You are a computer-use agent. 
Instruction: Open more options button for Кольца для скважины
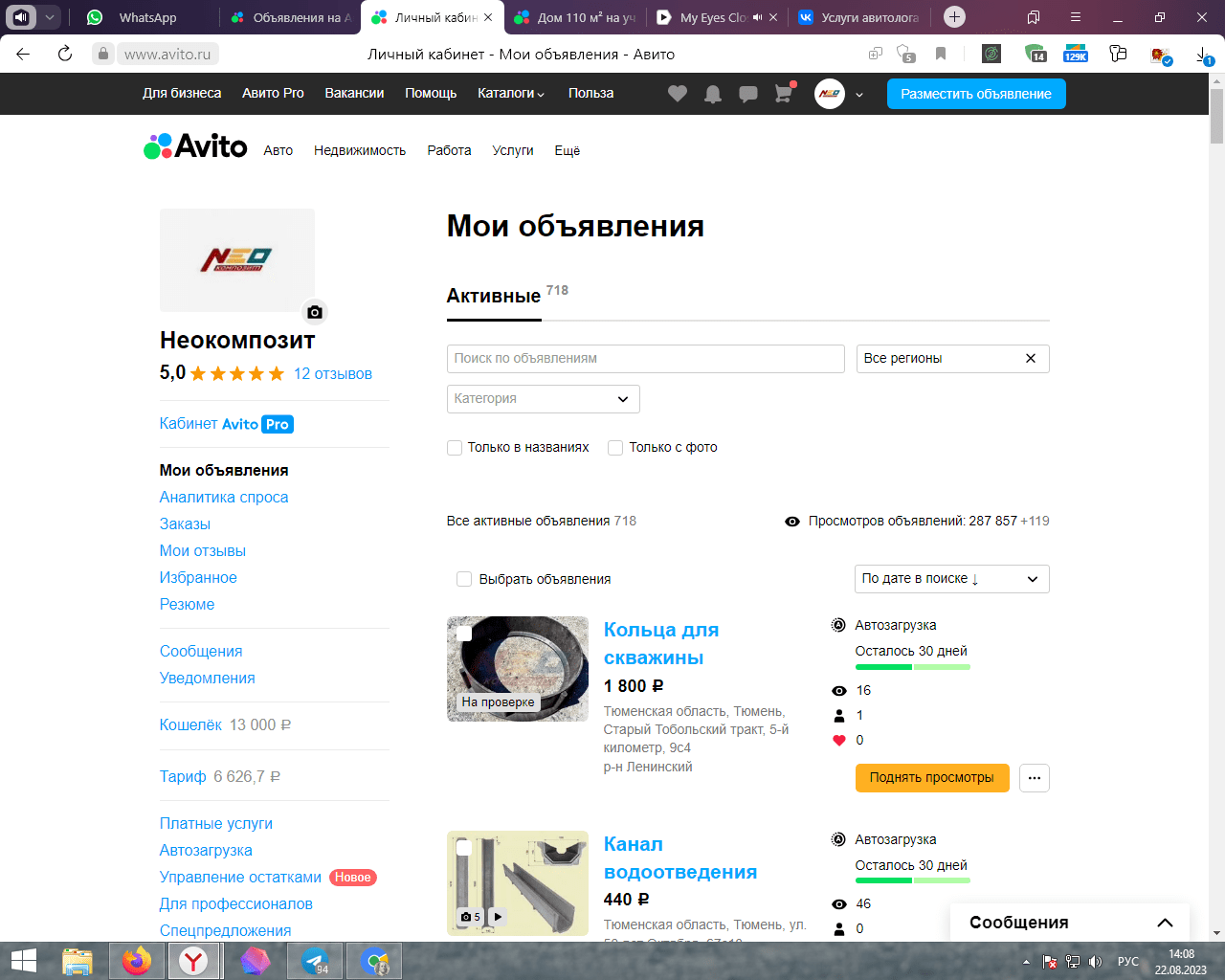pos(1035,778)
